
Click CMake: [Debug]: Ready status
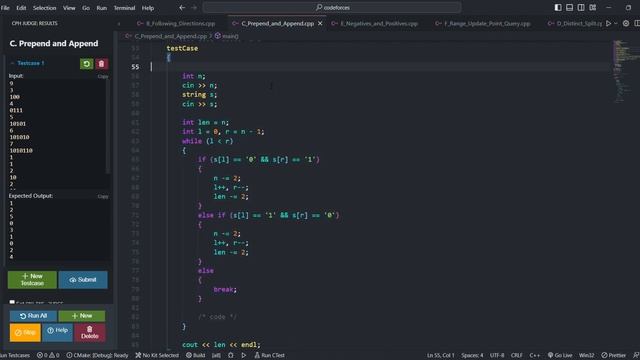tap(98, 355)
